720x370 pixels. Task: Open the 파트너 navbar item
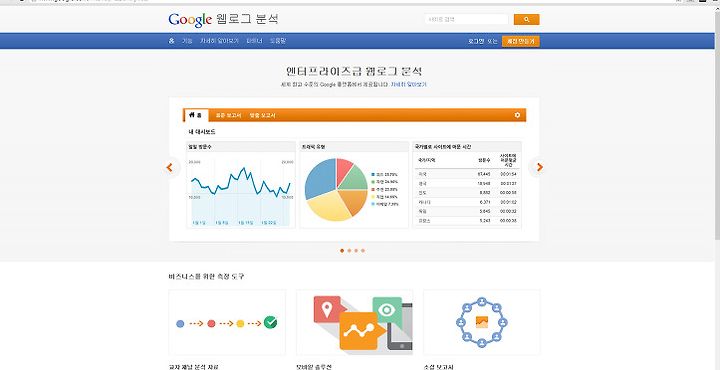pyautogui.click(x=254, y=41)
